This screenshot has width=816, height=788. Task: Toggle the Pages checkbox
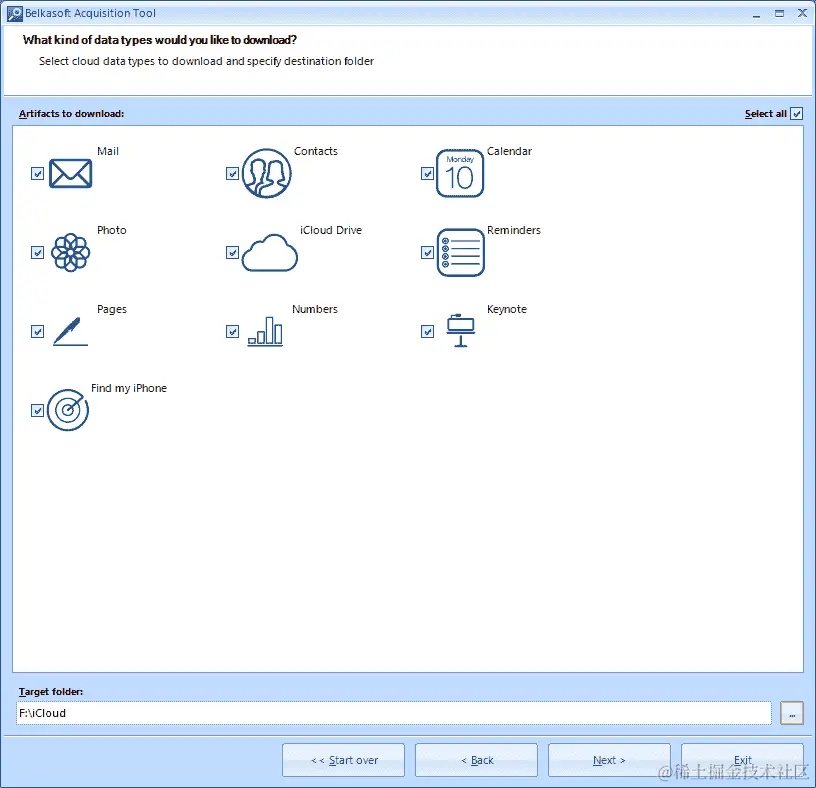pos(37,332)
